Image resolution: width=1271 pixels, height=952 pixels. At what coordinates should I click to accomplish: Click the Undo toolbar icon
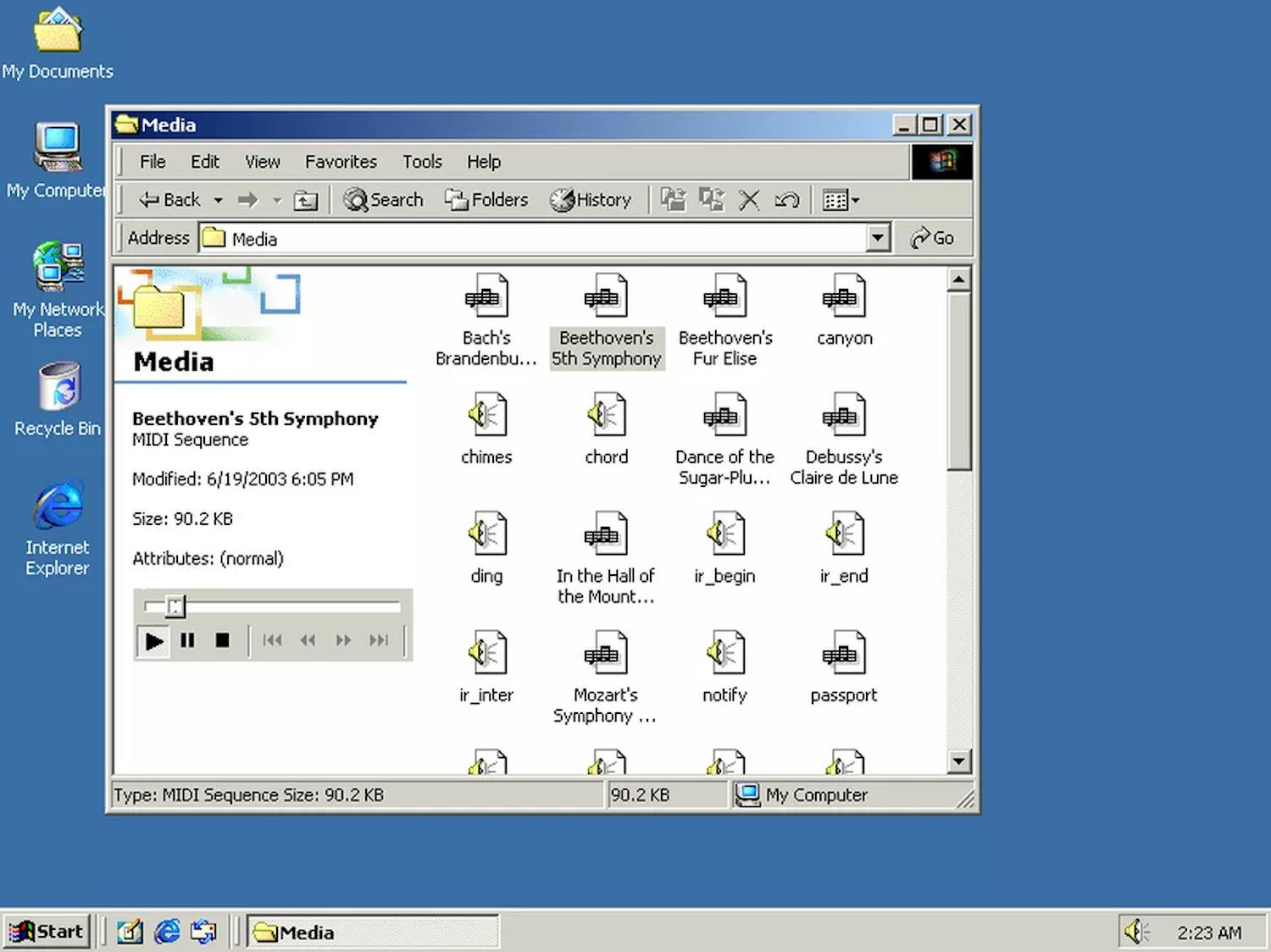coord(786,200)
